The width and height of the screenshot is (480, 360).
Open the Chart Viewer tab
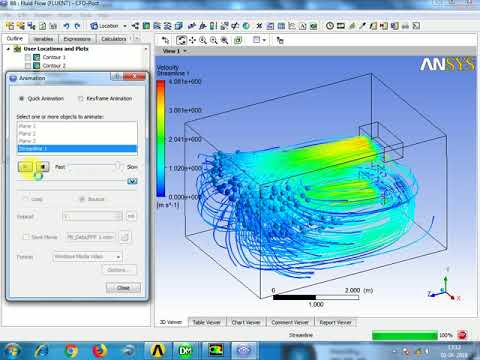click(246, 322)
